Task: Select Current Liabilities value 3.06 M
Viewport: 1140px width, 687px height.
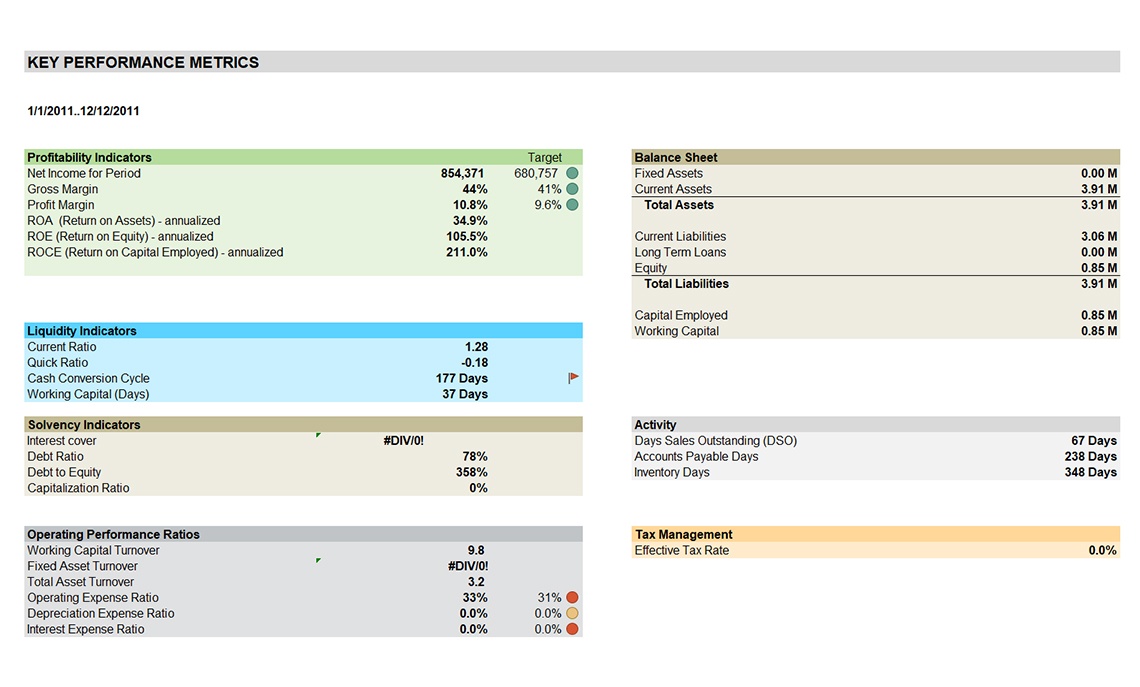Action: point(1099,237)
